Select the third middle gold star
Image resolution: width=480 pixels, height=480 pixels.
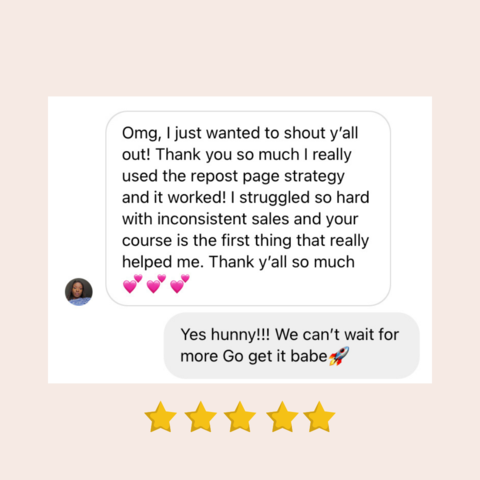point(240,417)
